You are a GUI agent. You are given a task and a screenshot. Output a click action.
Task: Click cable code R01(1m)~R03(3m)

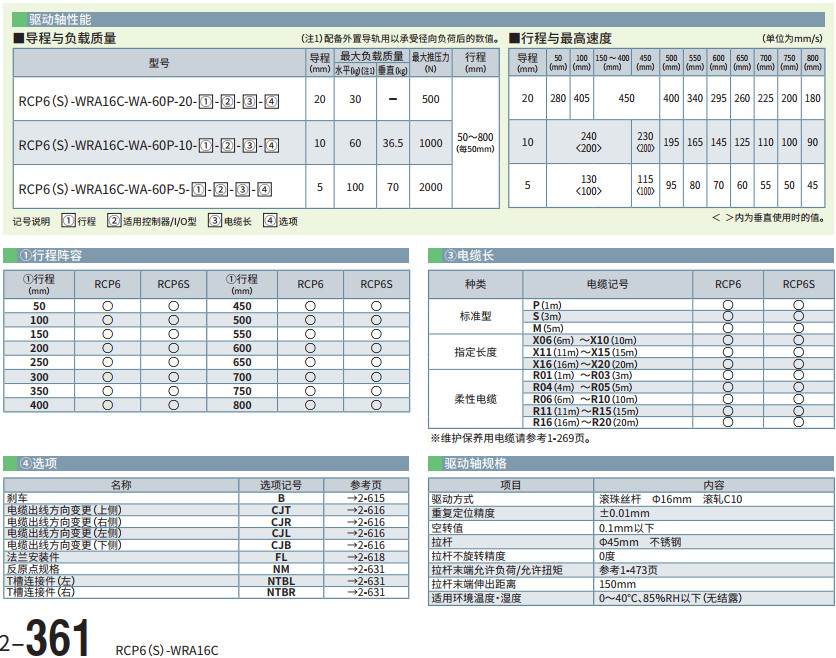click(582, 375)
